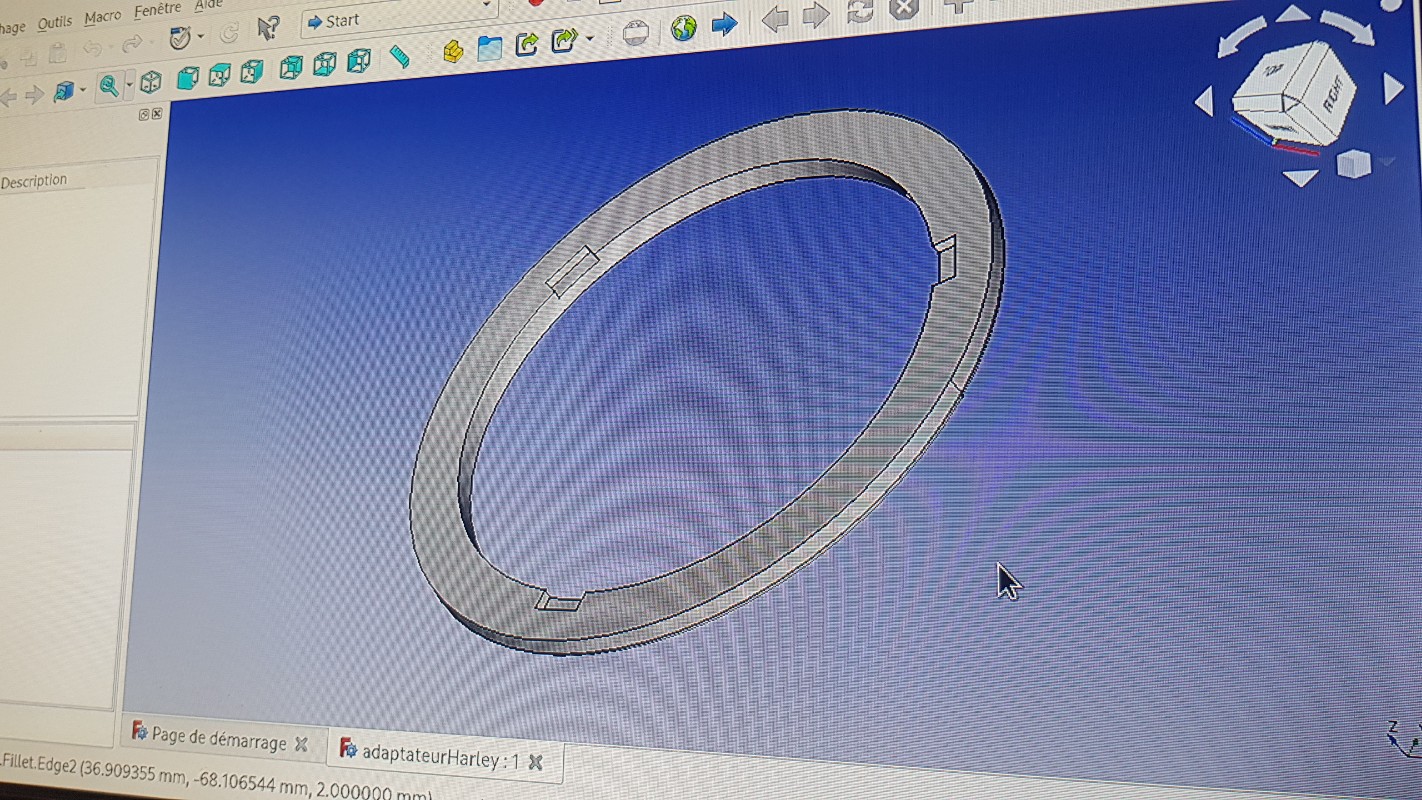Viewport: 1422px width, 800px height.
Task: Close the adaptateurHarley : 1 tab
Action: point(535,762)
